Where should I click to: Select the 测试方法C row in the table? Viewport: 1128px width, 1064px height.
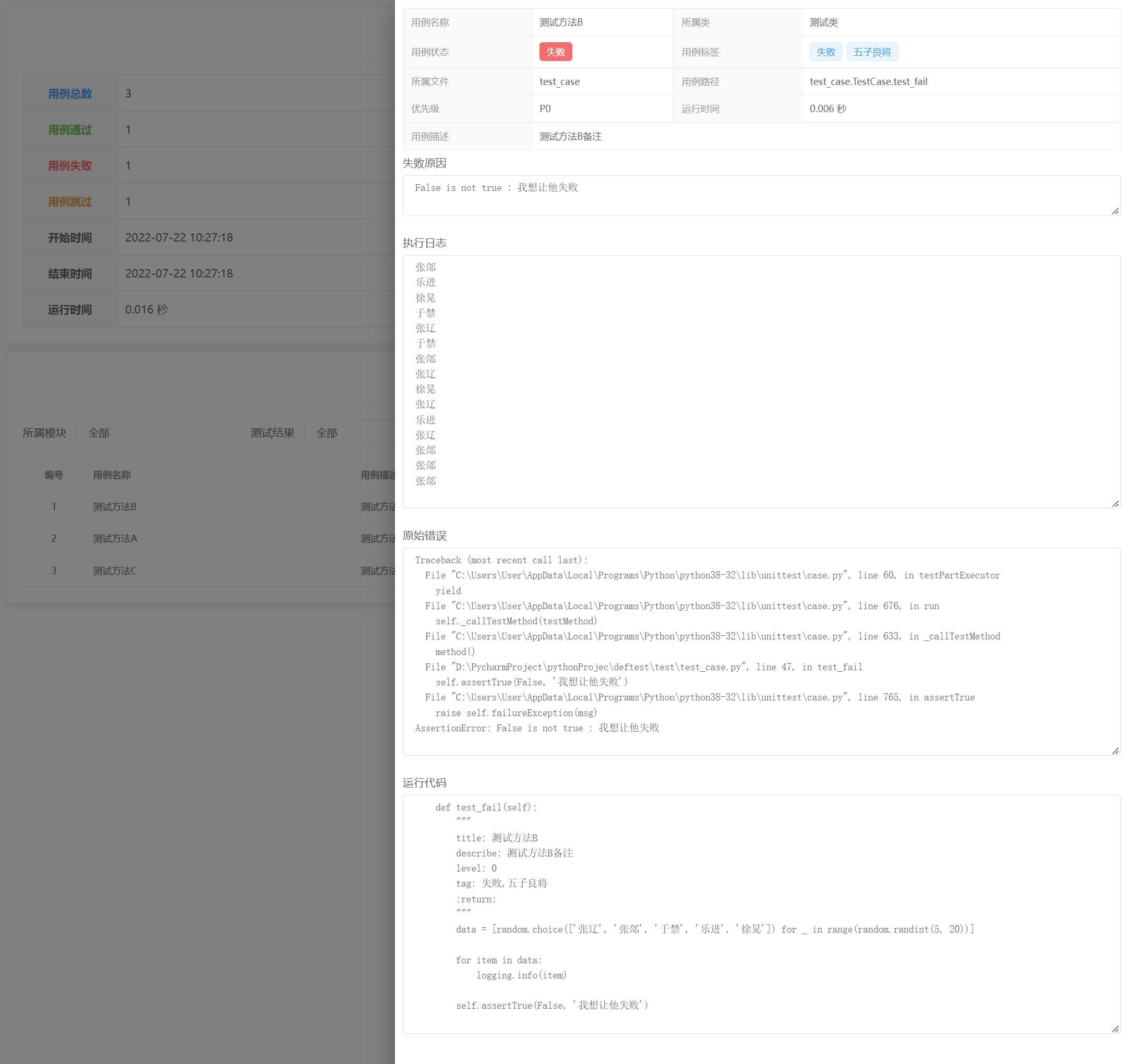(115, 571)
